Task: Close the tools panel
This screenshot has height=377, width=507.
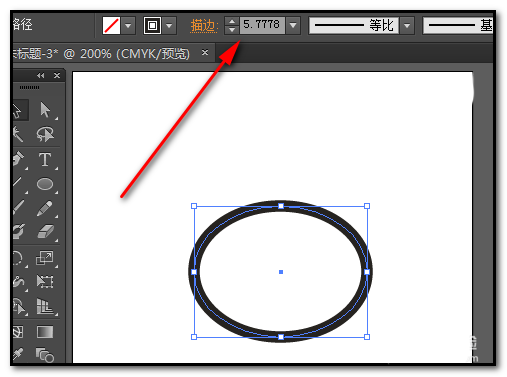Action: point(57,76)
